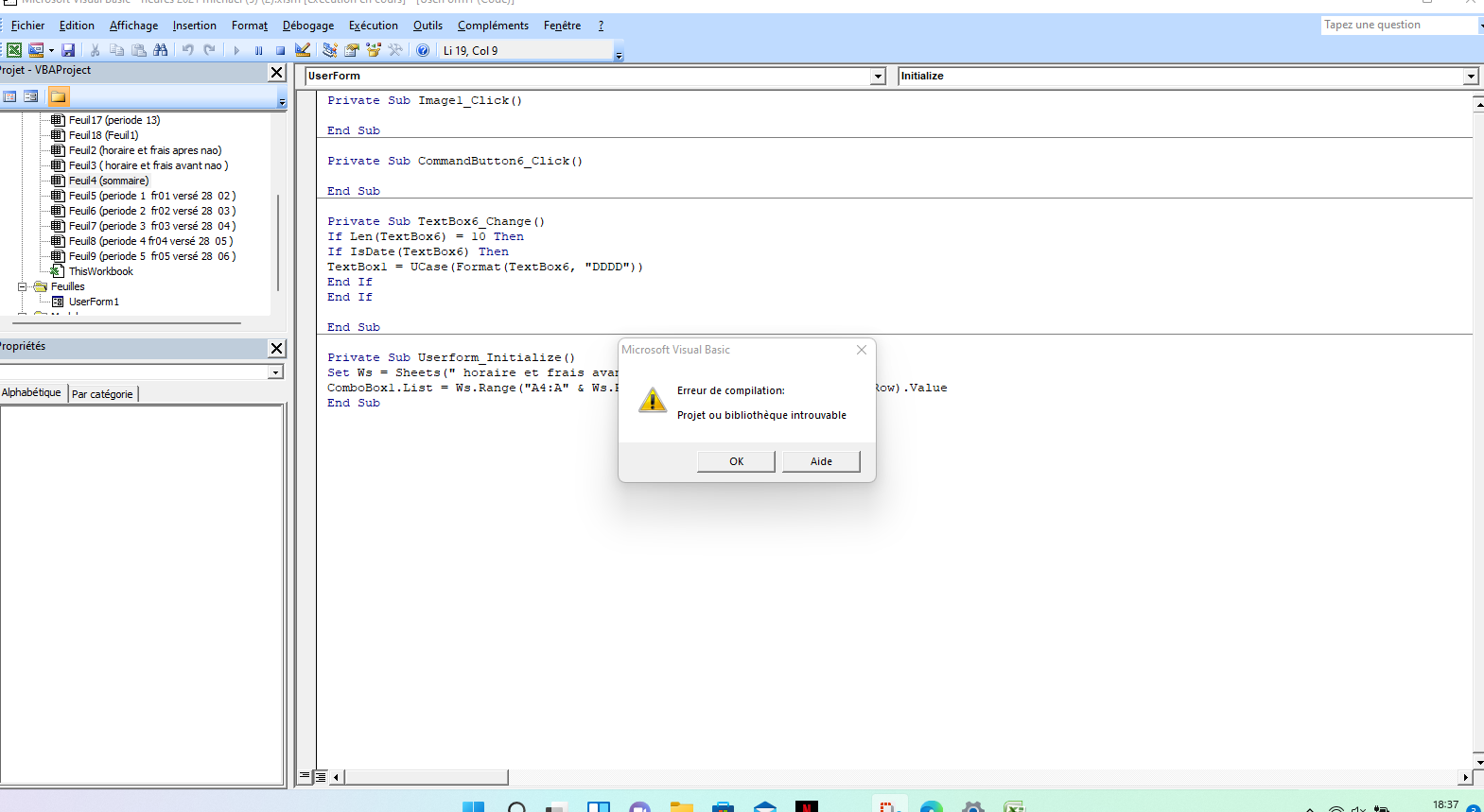The height and width of the screenshot is (812, 1484).
Task: Open the Débogage menu
Action: tap(308, 26)
